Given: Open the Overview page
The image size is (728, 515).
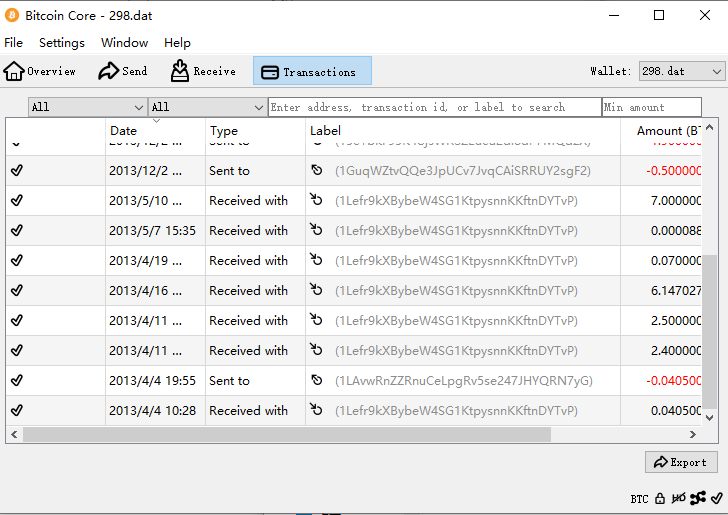Looking at the screenshot, I should pyautogui.click(x=40, y=71).
